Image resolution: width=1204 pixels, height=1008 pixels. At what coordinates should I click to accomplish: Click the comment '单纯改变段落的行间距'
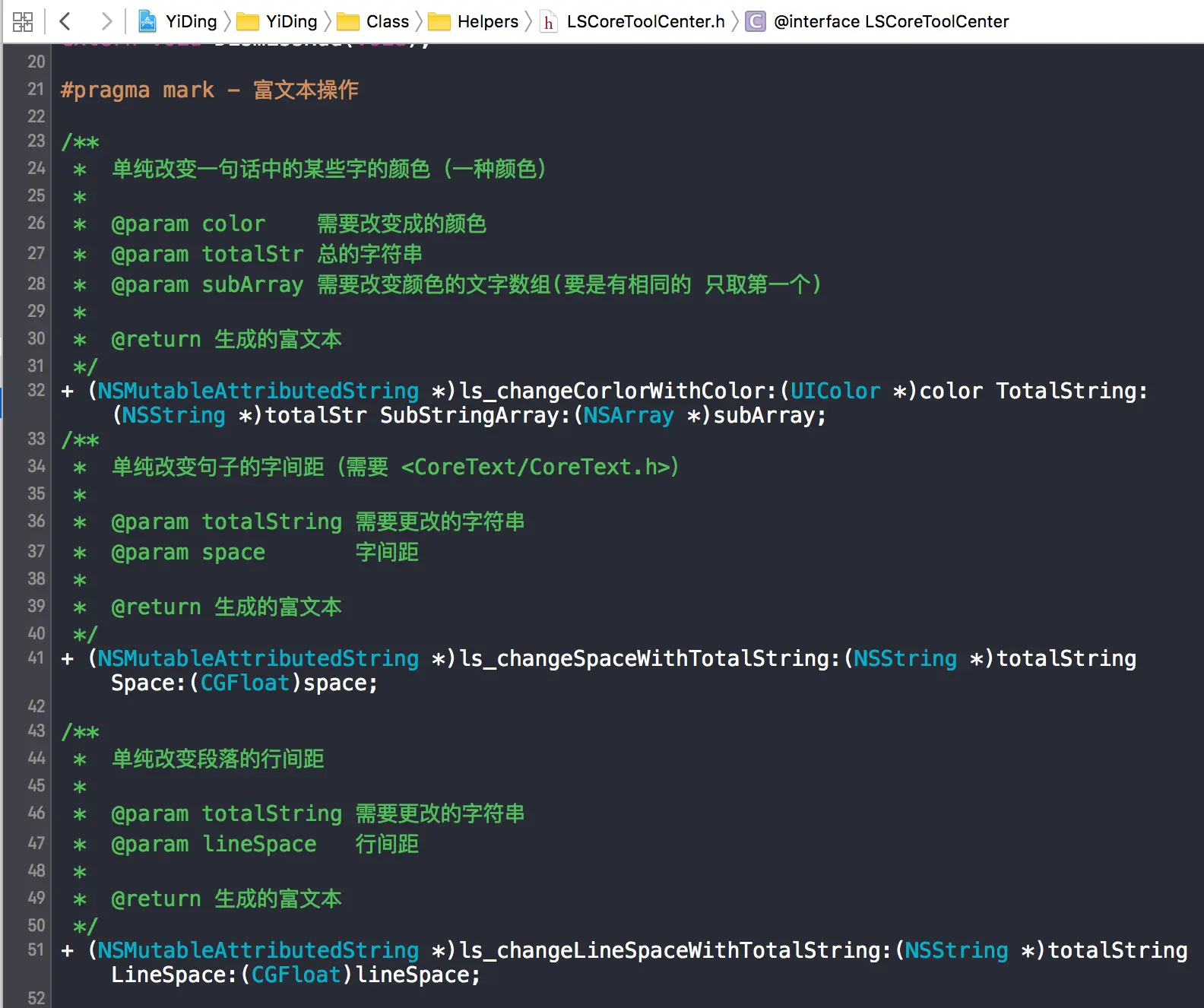point(218,759)
